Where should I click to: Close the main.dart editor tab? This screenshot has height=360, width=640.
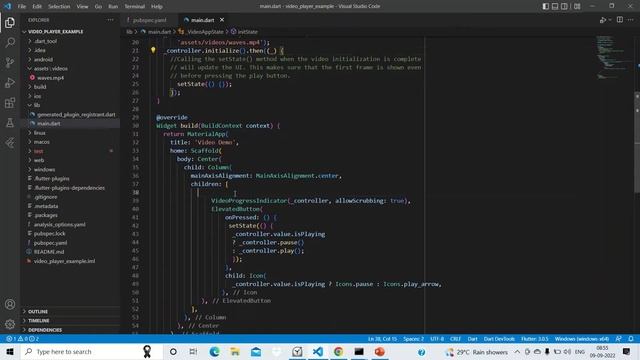222,20
